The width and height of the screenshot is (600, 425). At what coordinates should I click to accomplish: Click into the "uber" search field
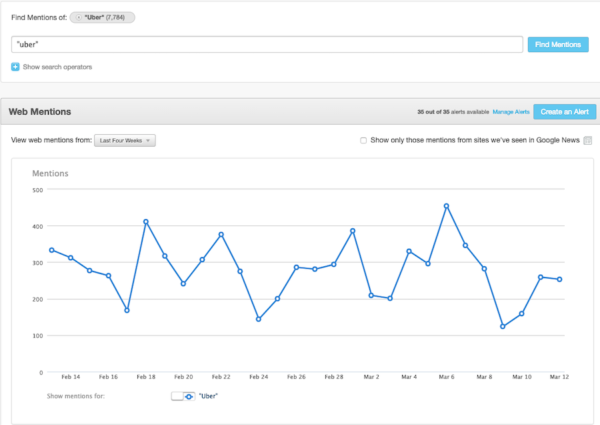pyautogui.click(x=266, y=44)
